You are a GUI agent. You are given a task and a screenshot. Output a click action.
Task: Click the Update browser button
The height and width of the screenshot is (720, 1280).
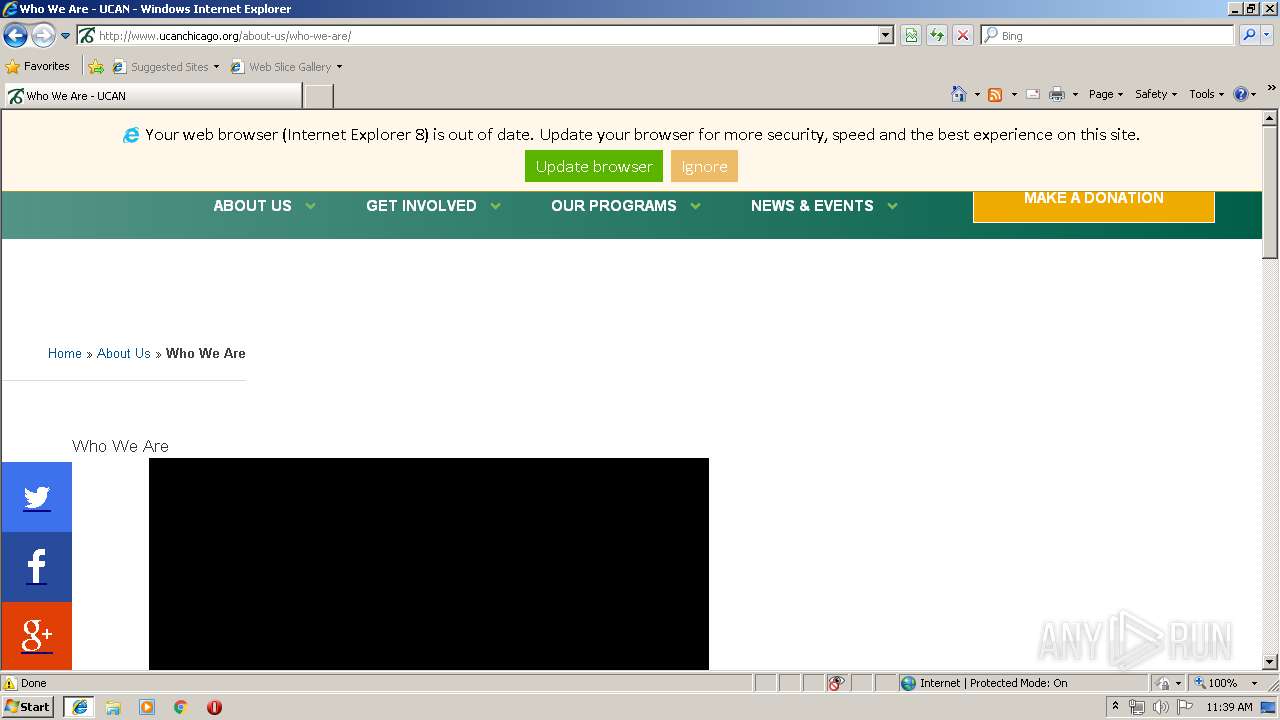tap(593, 166)
